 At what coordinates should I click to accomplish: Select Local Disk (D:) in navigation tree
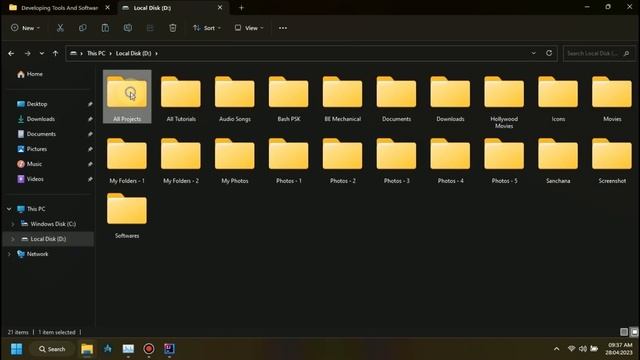tap(48, 239)
